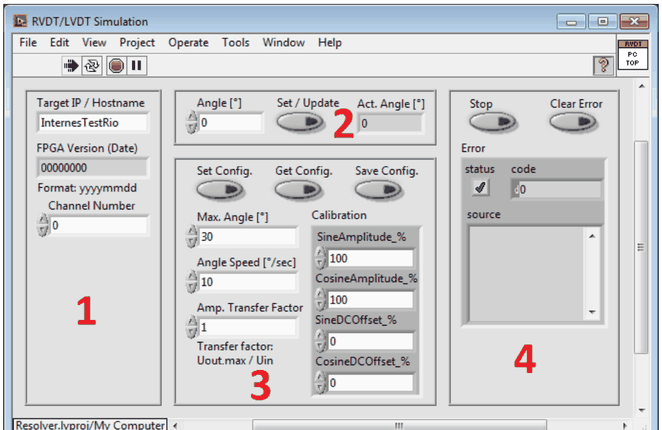Viewport: 662px width, 430px height.
Task: Click the Angle [°] input field
Action: 231,122
